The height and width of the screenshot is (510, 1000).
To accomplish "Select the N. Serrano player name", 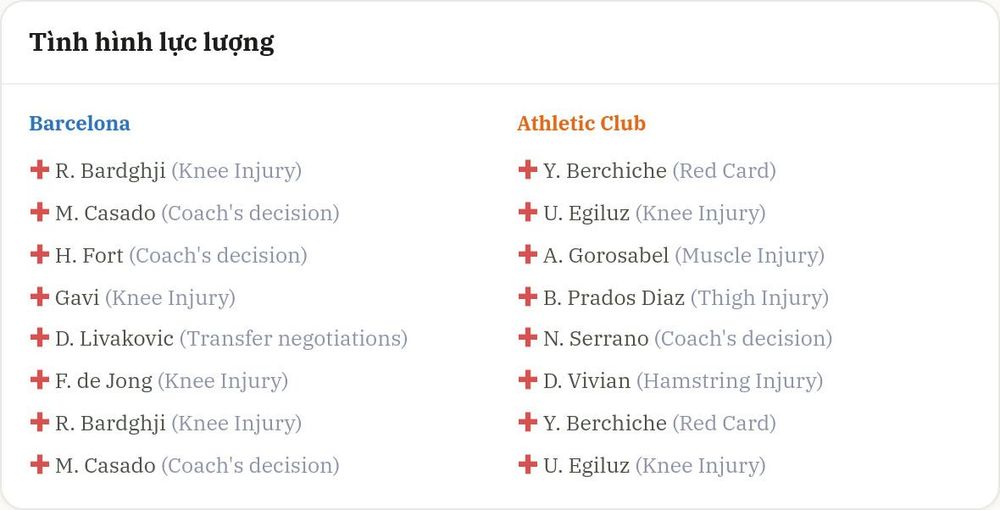I will click(596, 339).
